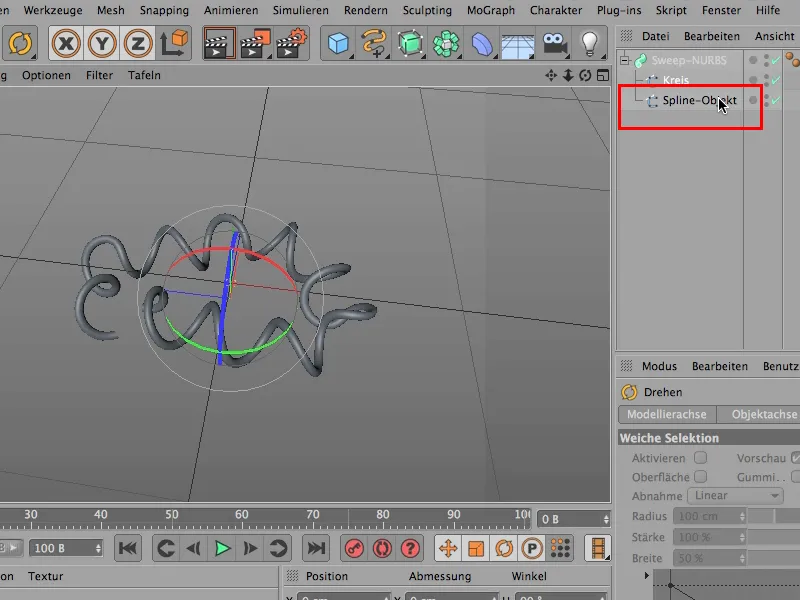Enable the Aktivieren checkbox
This screenshot has width=800, height=600.
tap(700, 458)
